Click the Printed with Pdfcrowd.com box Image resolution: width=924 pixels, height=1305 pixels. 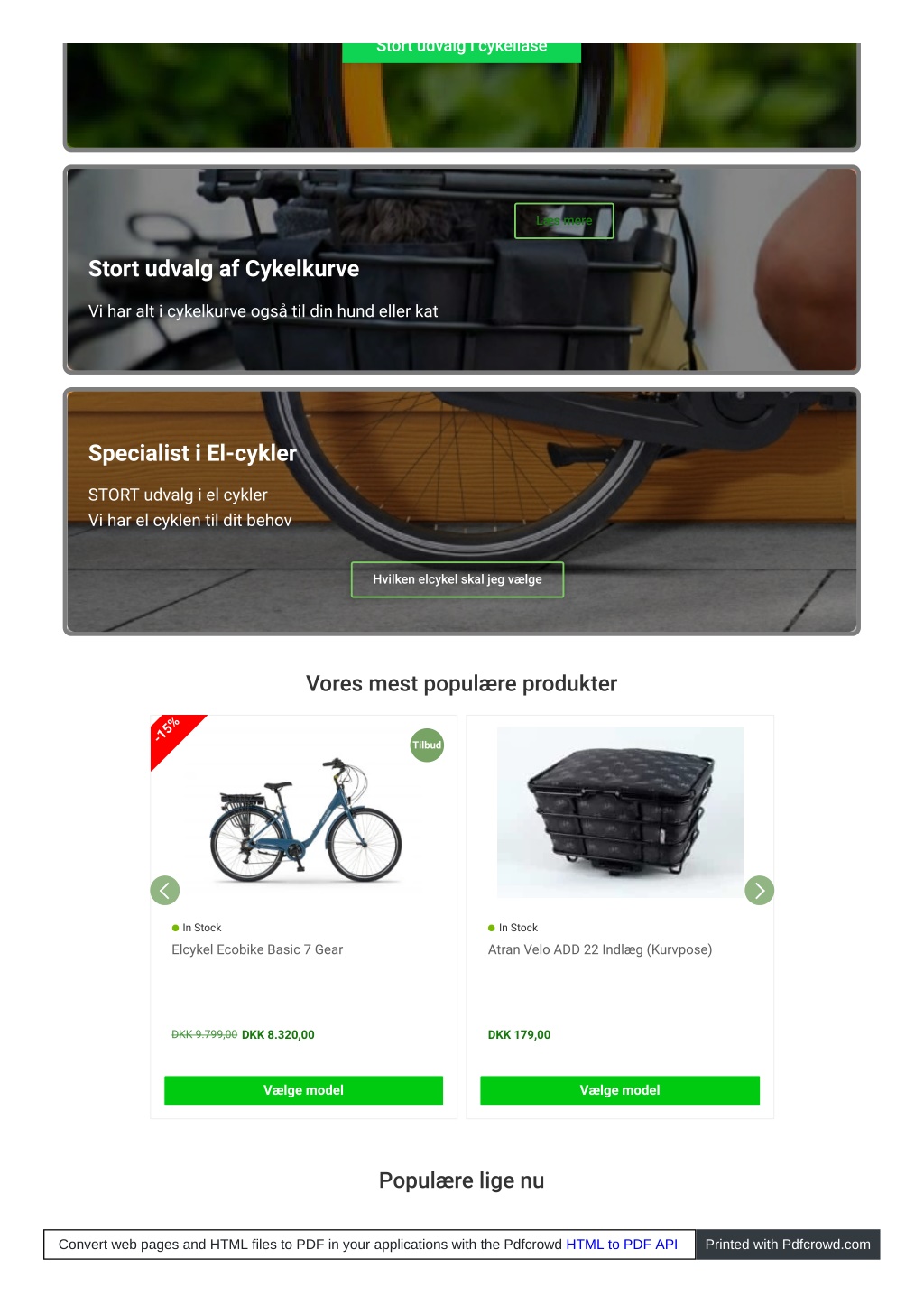[x=788, y=1245]
